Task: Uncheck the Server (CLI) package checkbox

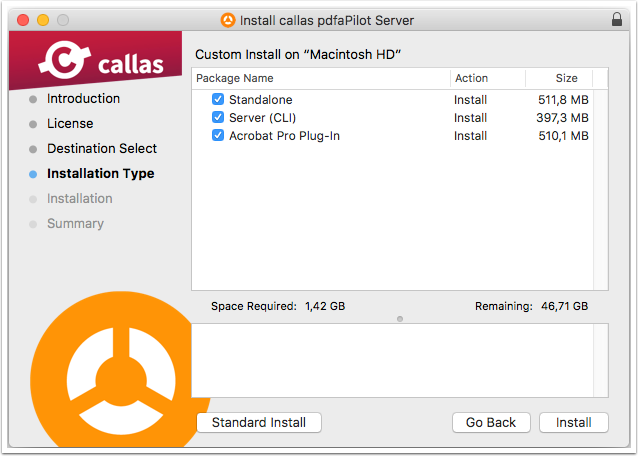Action: (218, 117)
